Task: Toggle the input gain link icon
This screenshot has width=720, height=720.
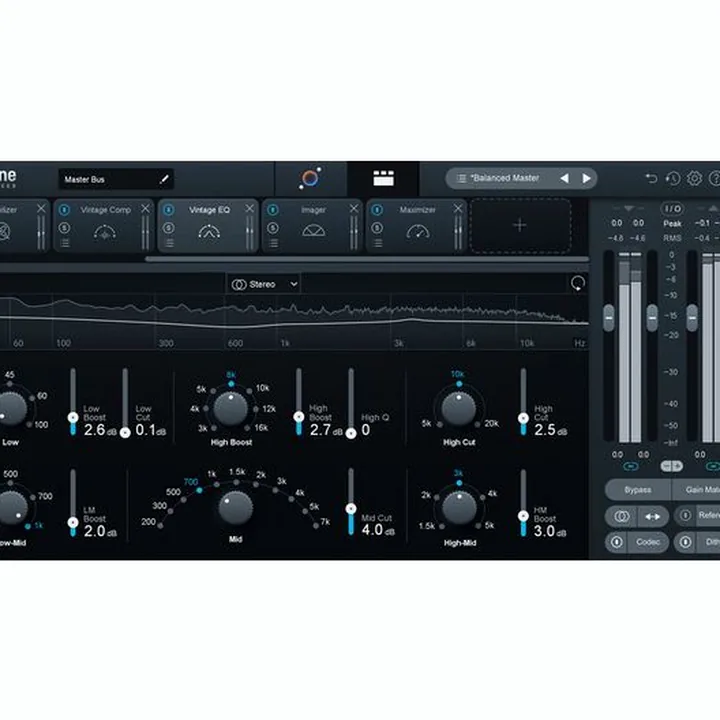Action: (x=630, y=467)
